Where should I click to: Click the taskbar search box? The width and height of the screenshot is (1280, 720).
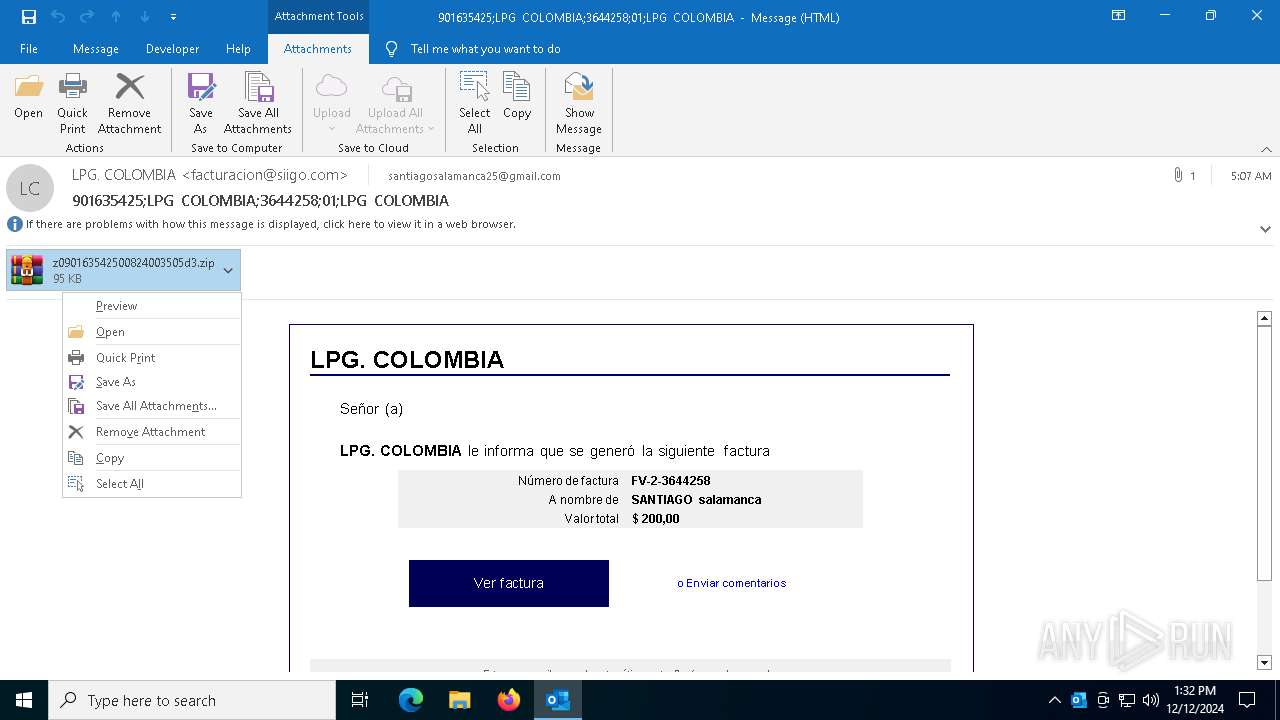tap(192, 700)
